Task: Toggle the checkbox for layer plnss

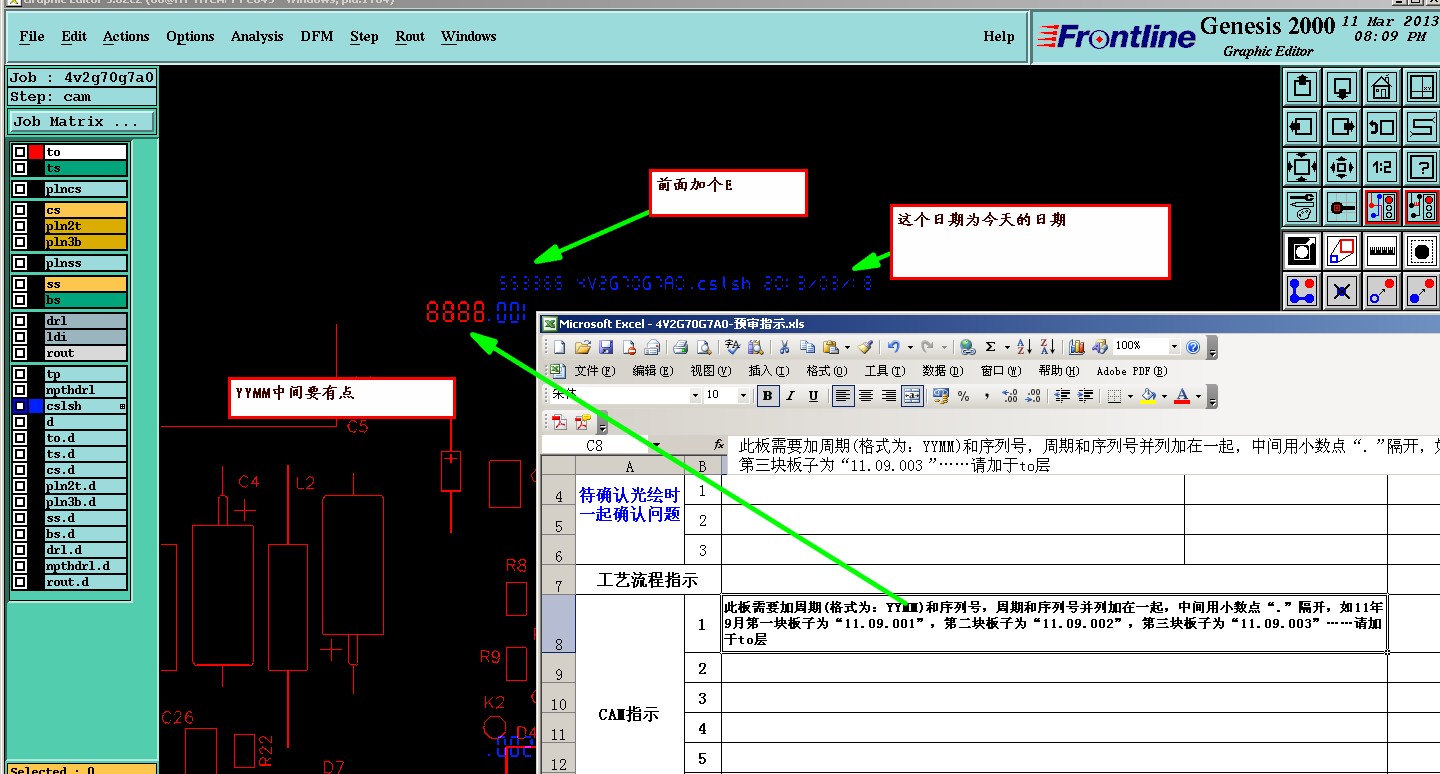Action: tap(20, 263)
